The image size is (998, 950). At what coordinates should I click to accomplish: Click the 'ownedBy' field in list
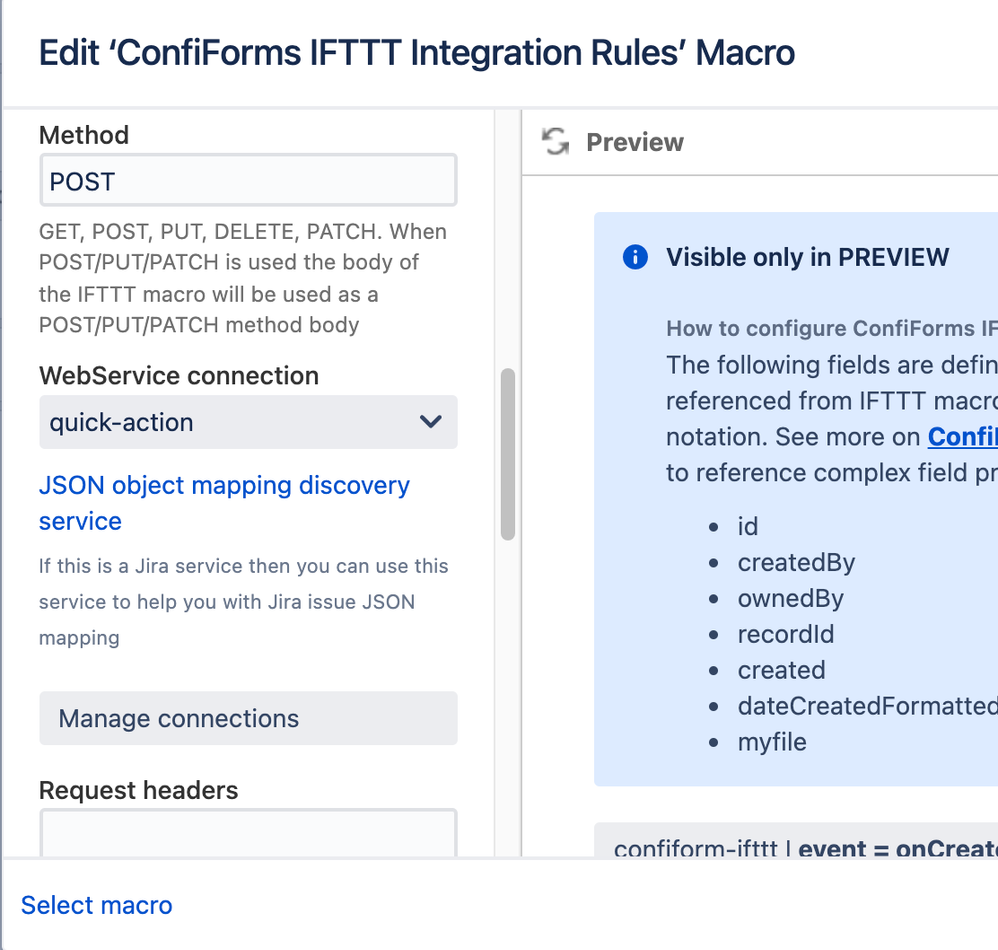tap(791, 598)
